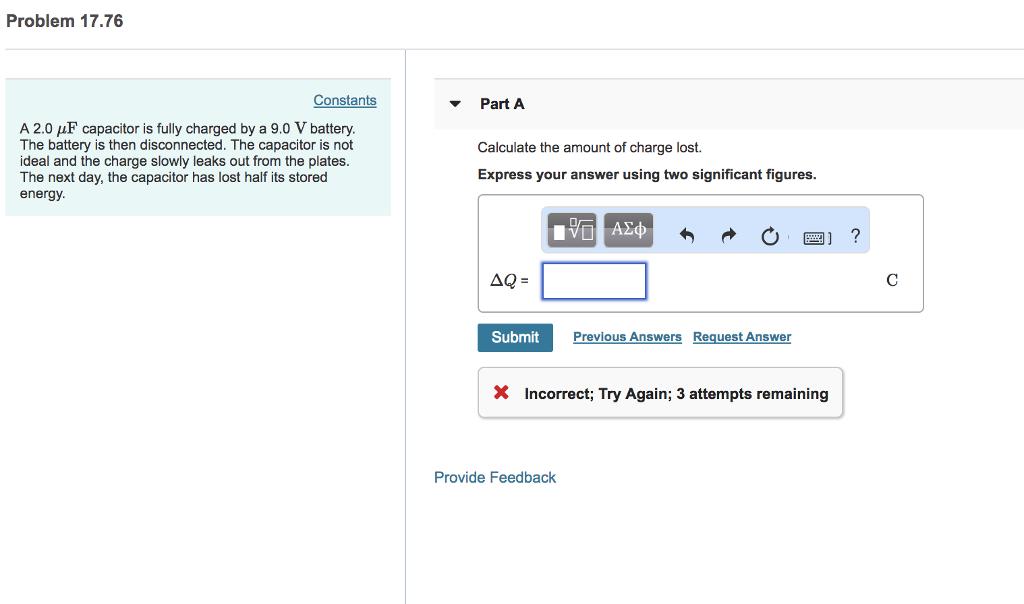Image resolution: width=1024 pixels, height=604 pixels.
Task: Open the Constants link
Action: 345,101
